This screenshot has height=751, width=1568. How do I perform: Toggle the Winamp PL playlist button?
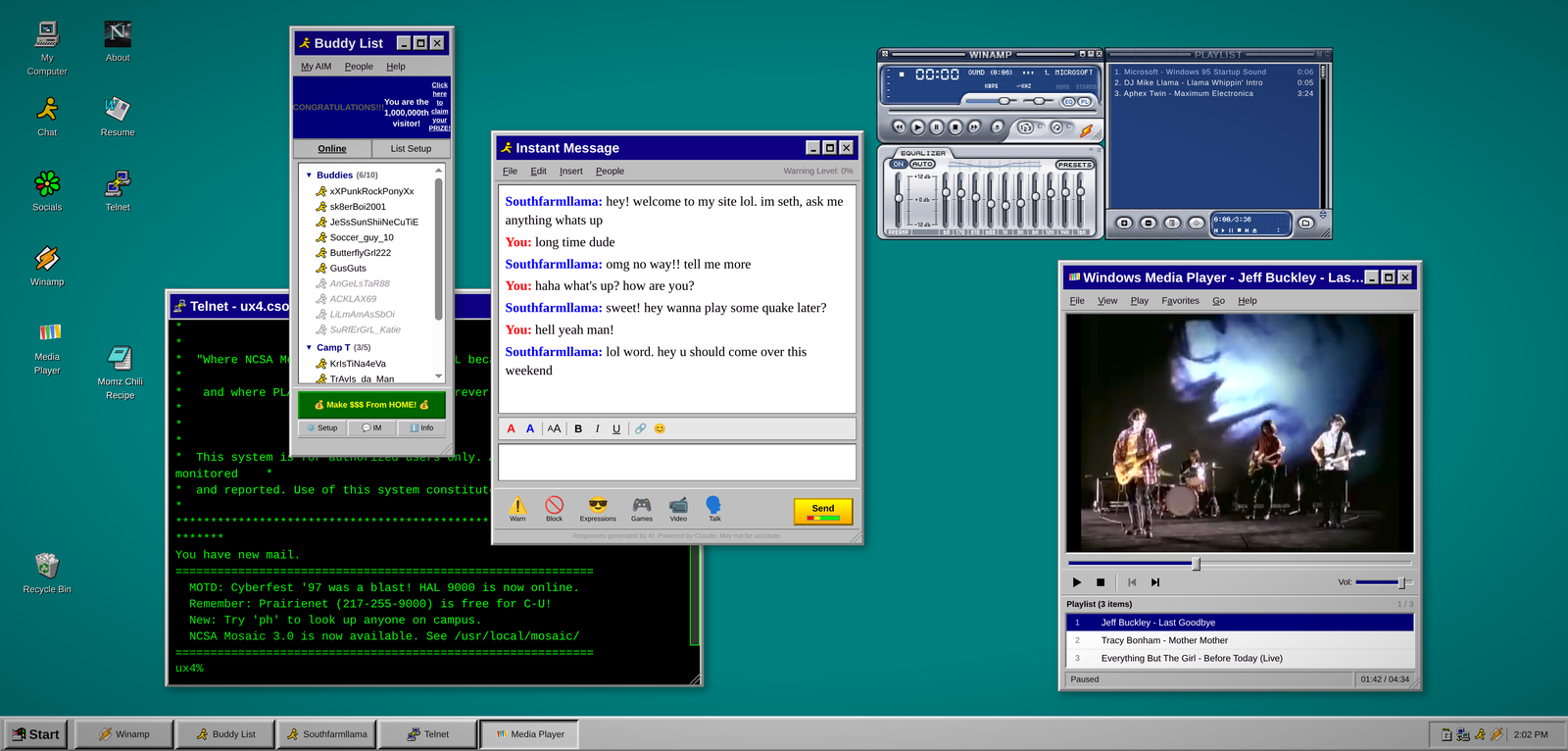[1084, 102]
